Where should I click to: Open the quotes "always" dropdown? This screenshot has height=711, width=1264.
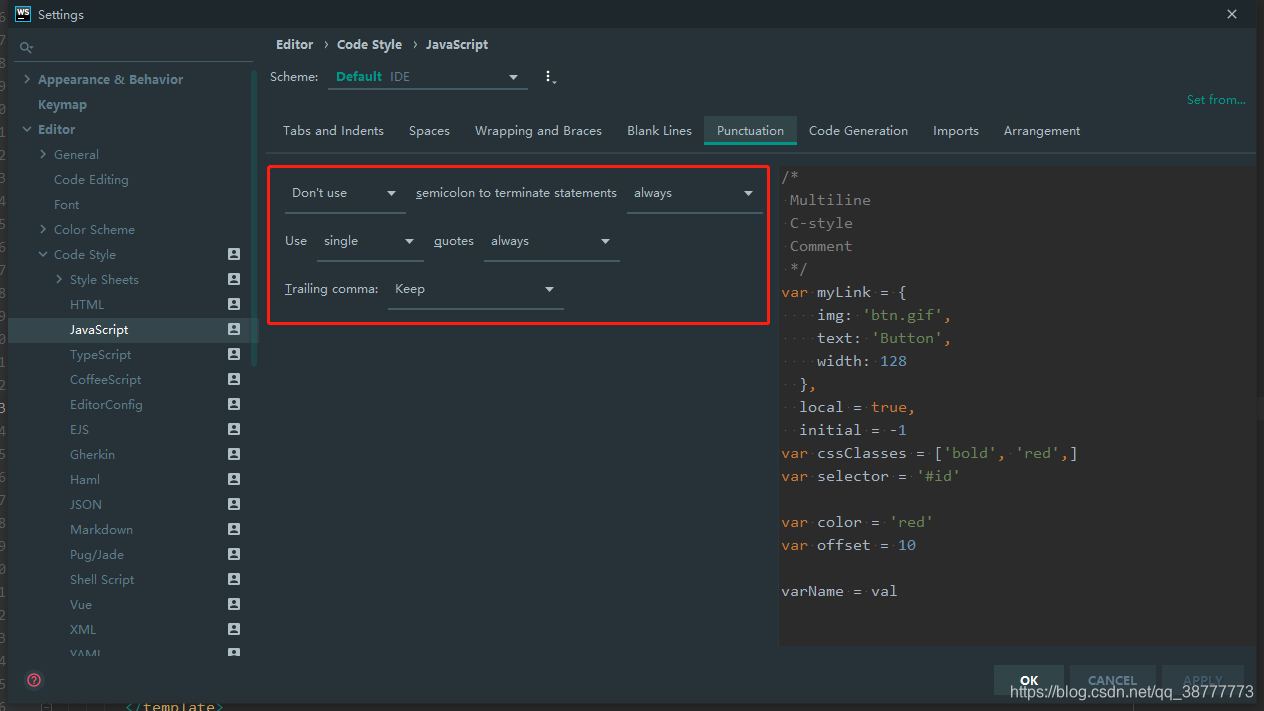click(x=551, y=241)
